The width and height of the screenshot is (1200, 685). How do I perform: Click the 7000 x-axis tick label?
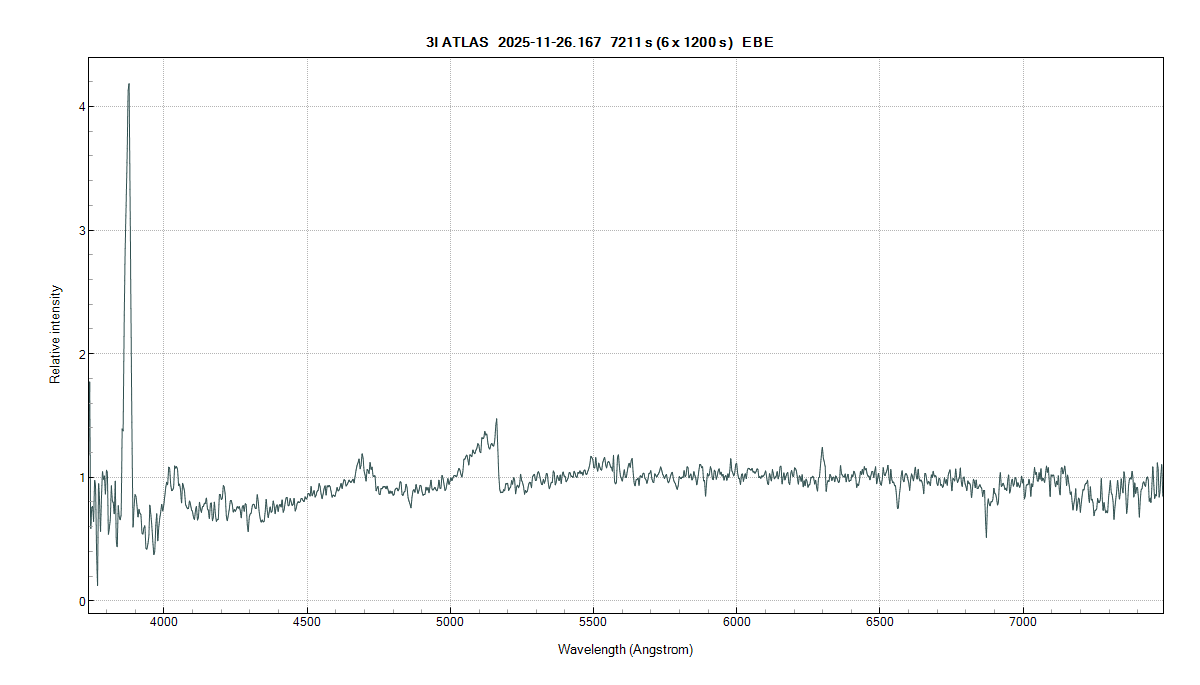pyautogui.click(x=1023, y=623)
